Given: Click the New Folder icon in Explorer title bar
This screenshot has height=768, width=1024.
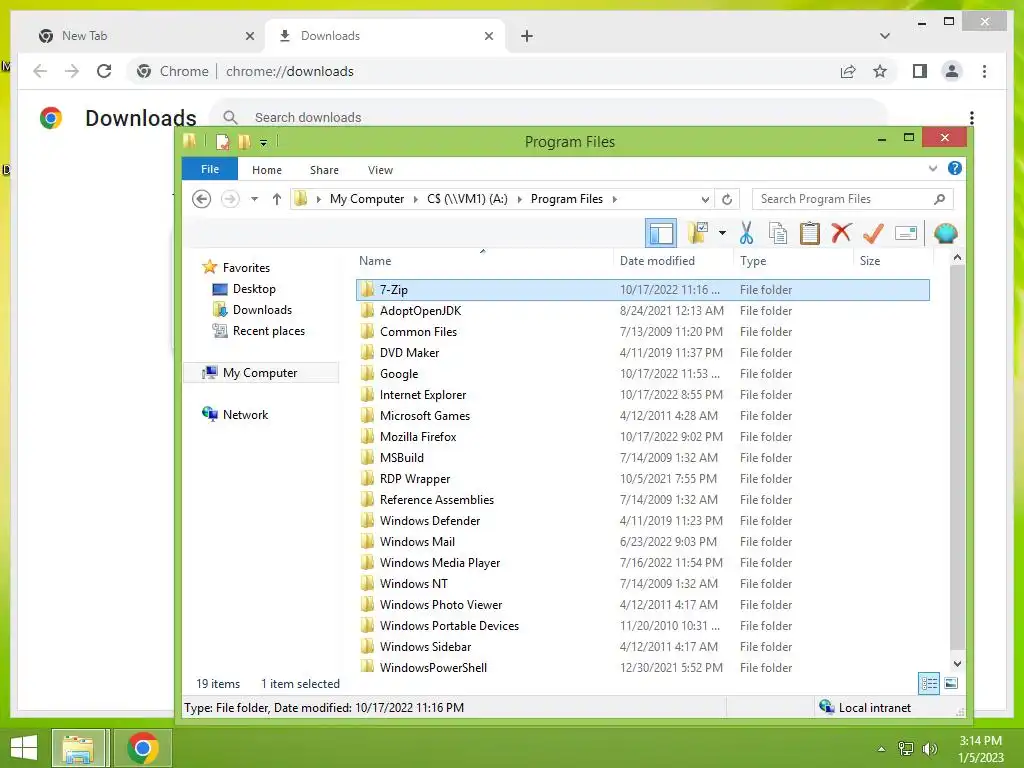Looking at the screenshot, I should click(x=244, y=141).
